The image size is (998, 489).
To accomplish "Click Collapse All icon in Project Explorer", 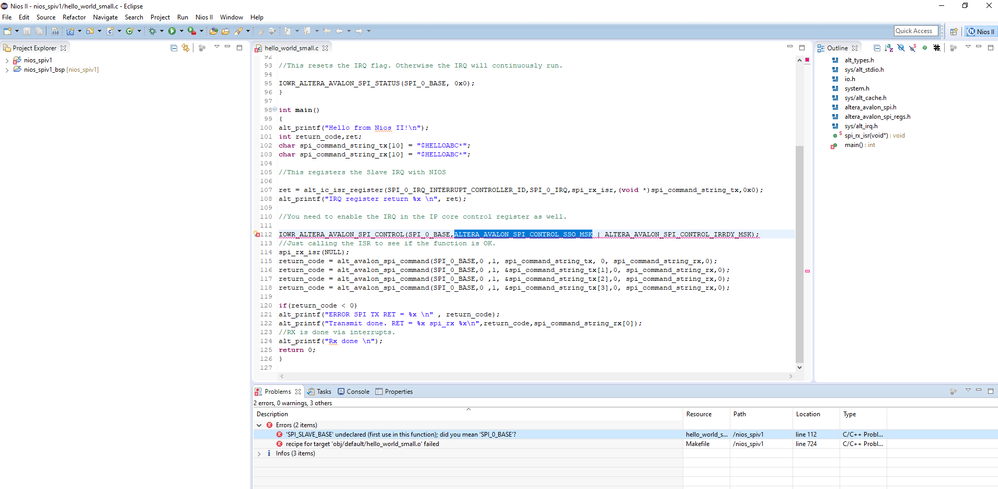I will [174, 48].
